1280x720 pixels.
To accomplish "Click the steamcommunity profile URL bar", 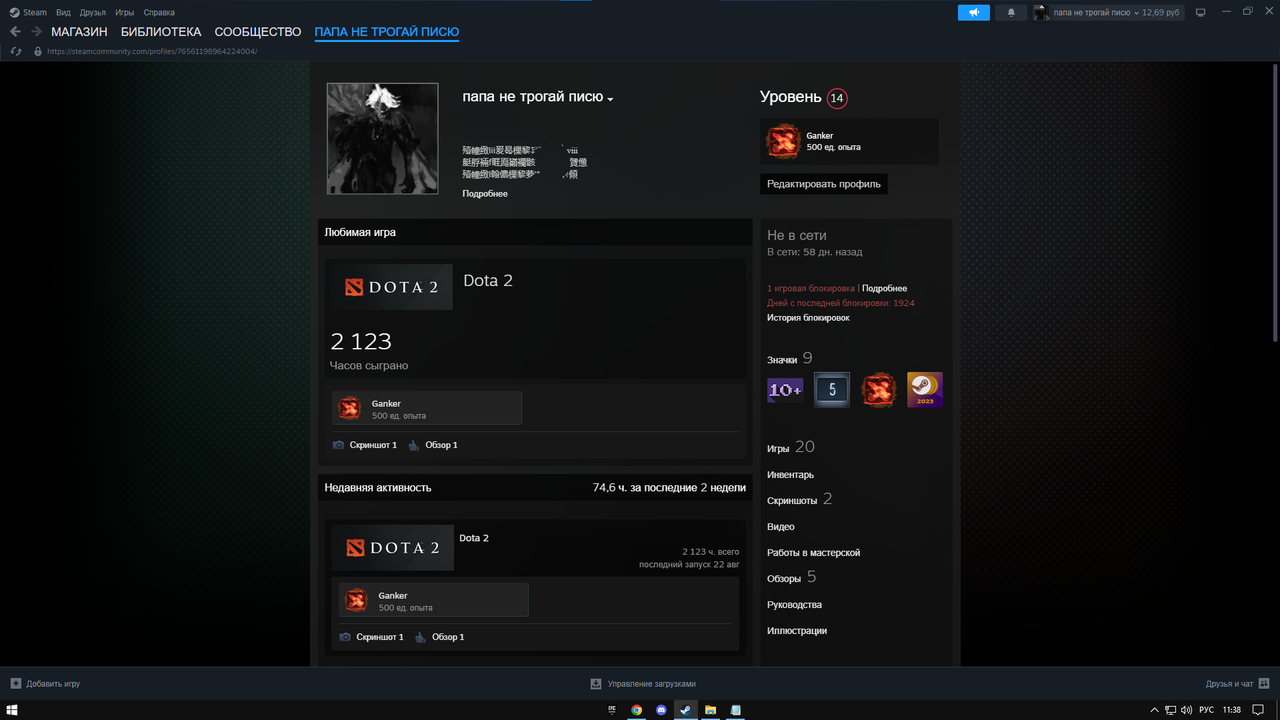I will point(152,51).
